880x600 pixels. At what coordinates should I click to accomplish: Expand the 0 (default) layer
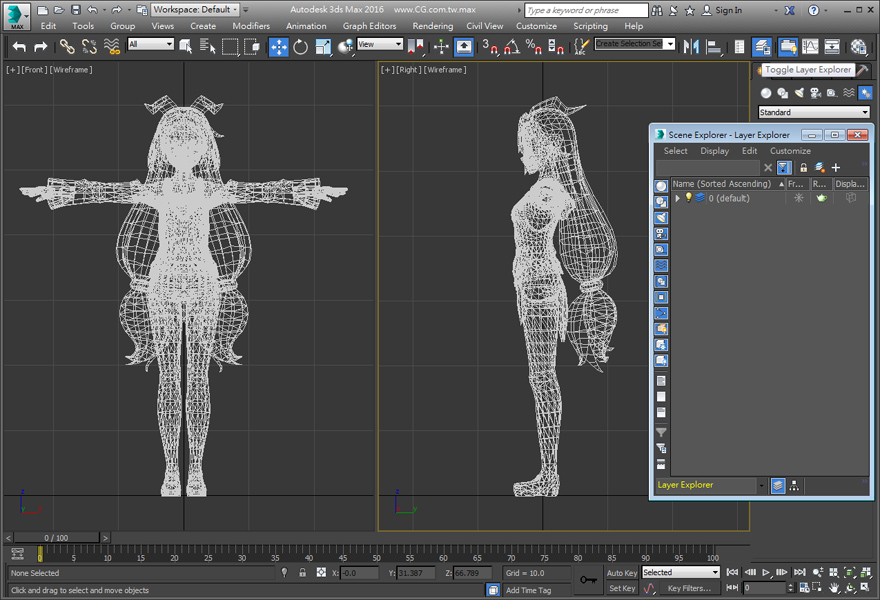tap(677, 198)
